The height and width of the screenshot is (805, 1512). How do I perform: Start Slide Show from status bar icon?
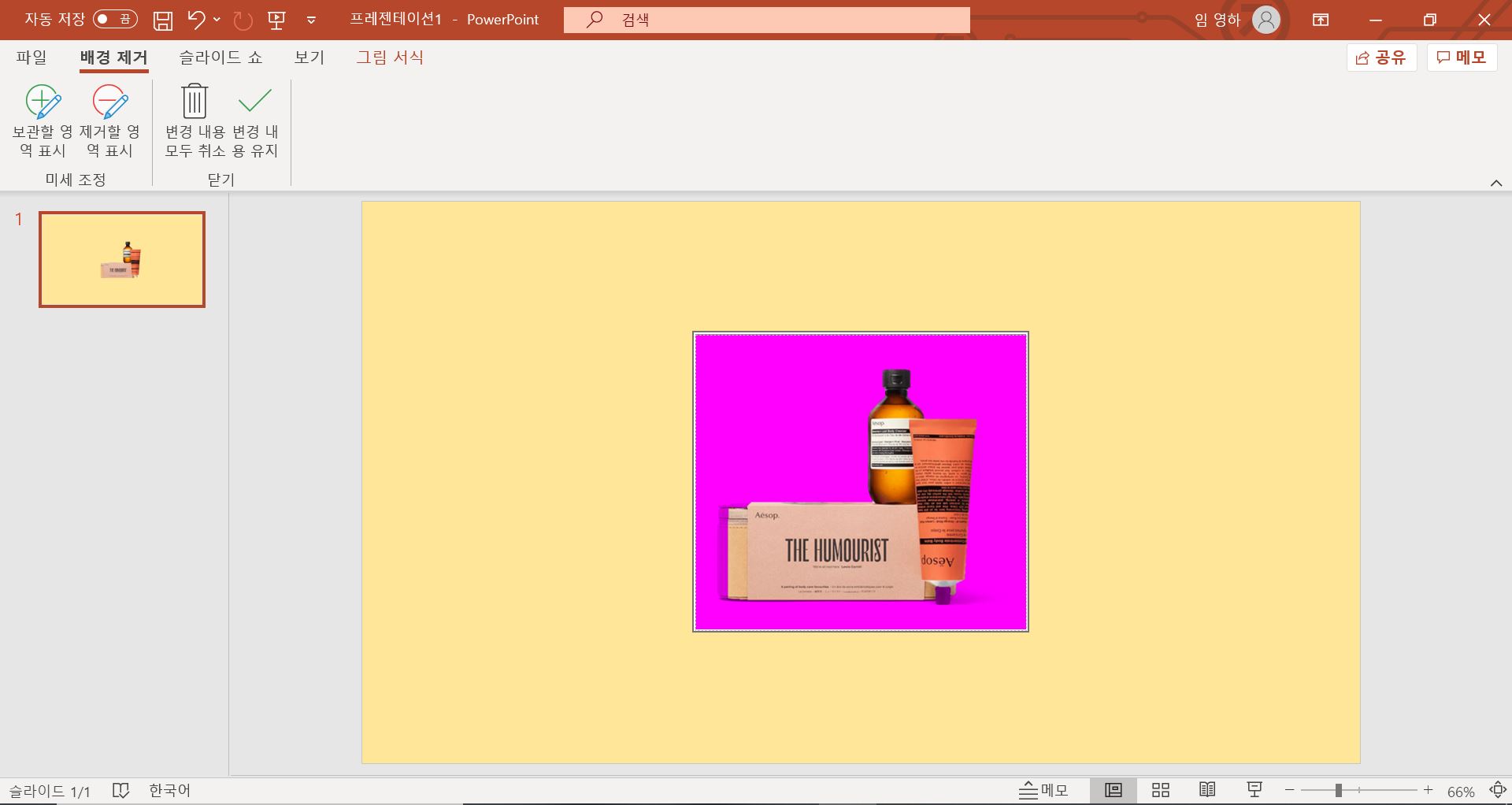[x=1254, y=790]
